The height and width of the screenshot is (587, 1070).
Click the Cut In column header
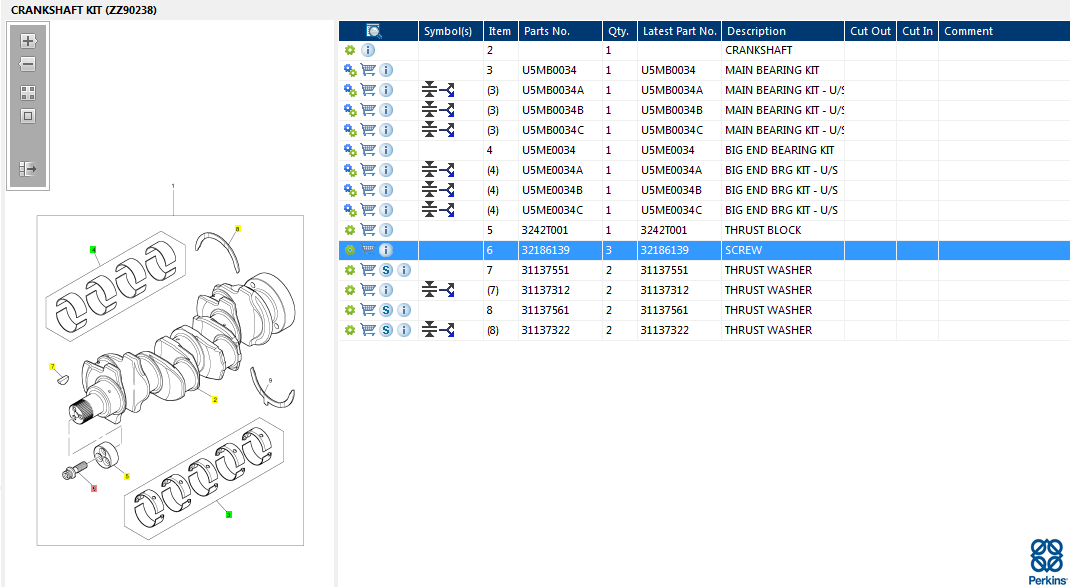(x=917, y=31)
